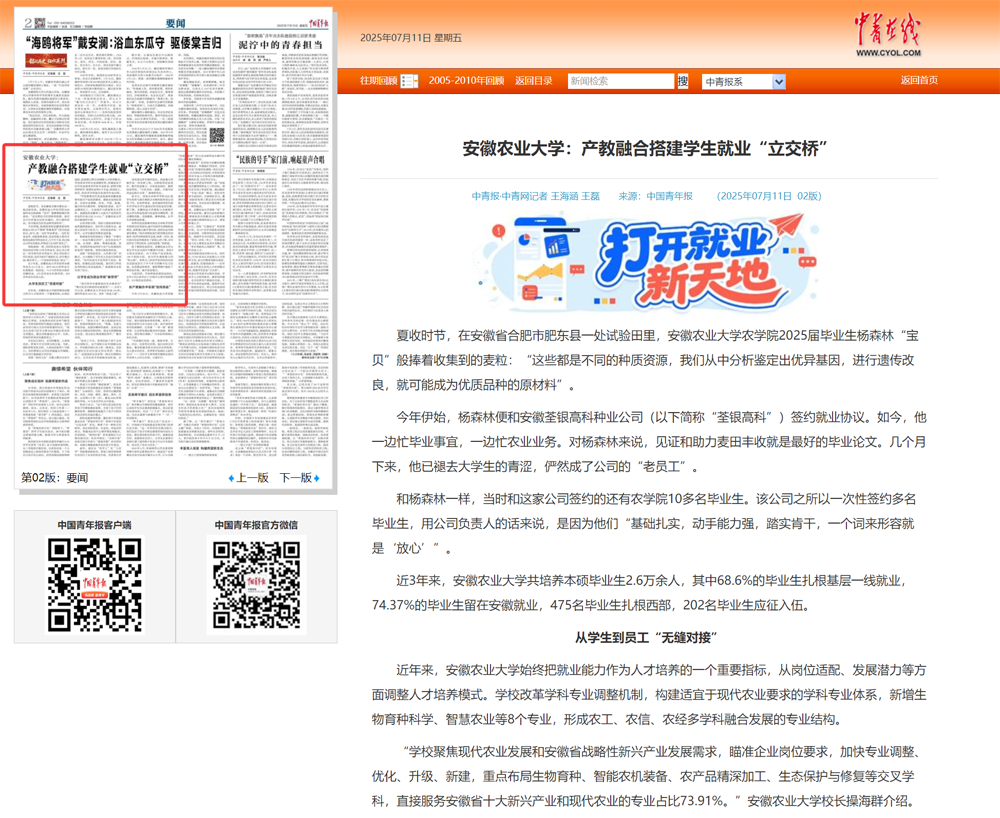Click the 新闻检索 search input field
The width and height of the screenshot is (1000, 818).
621,81
